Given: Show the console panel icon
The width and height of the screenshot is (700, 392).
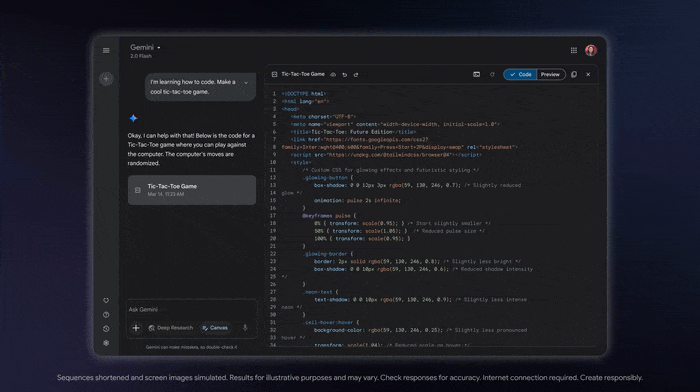Looking at the screenshot, I should click(x=476, y=75).
